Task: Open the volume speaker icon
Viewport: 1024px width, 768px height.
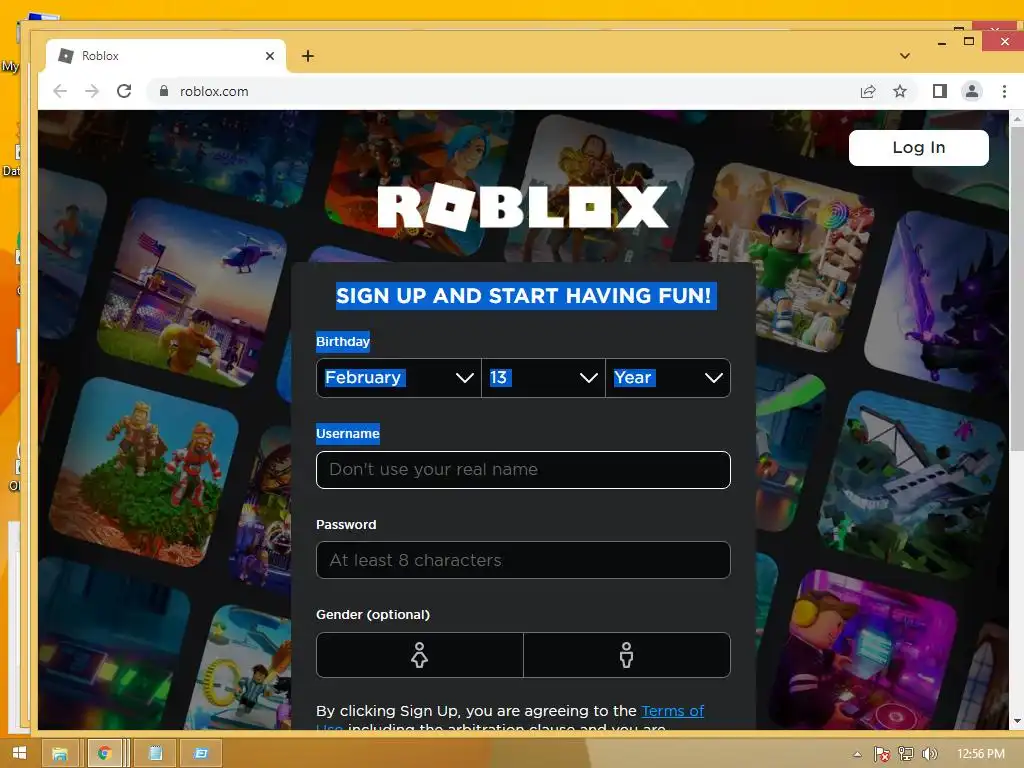Action: coord(929,754)
